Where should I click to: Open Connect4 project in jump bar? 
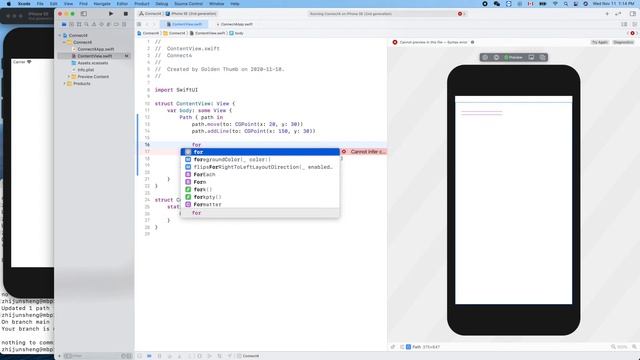click(148, 33)
